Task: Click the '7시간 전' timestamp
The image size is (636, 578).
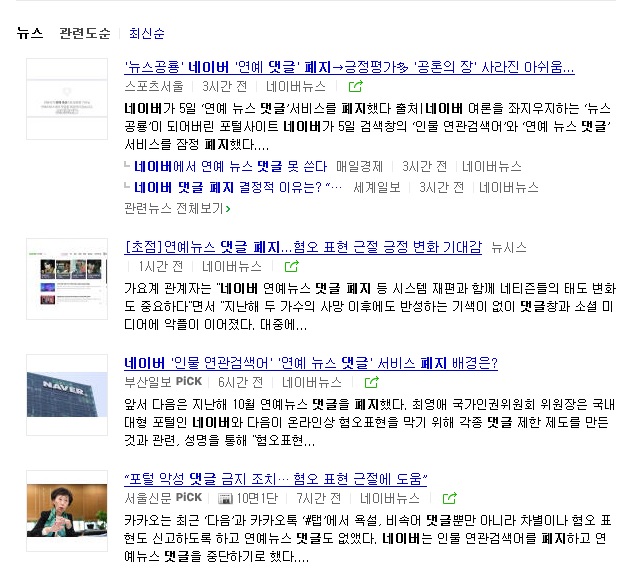Action: tap(318, 498)
